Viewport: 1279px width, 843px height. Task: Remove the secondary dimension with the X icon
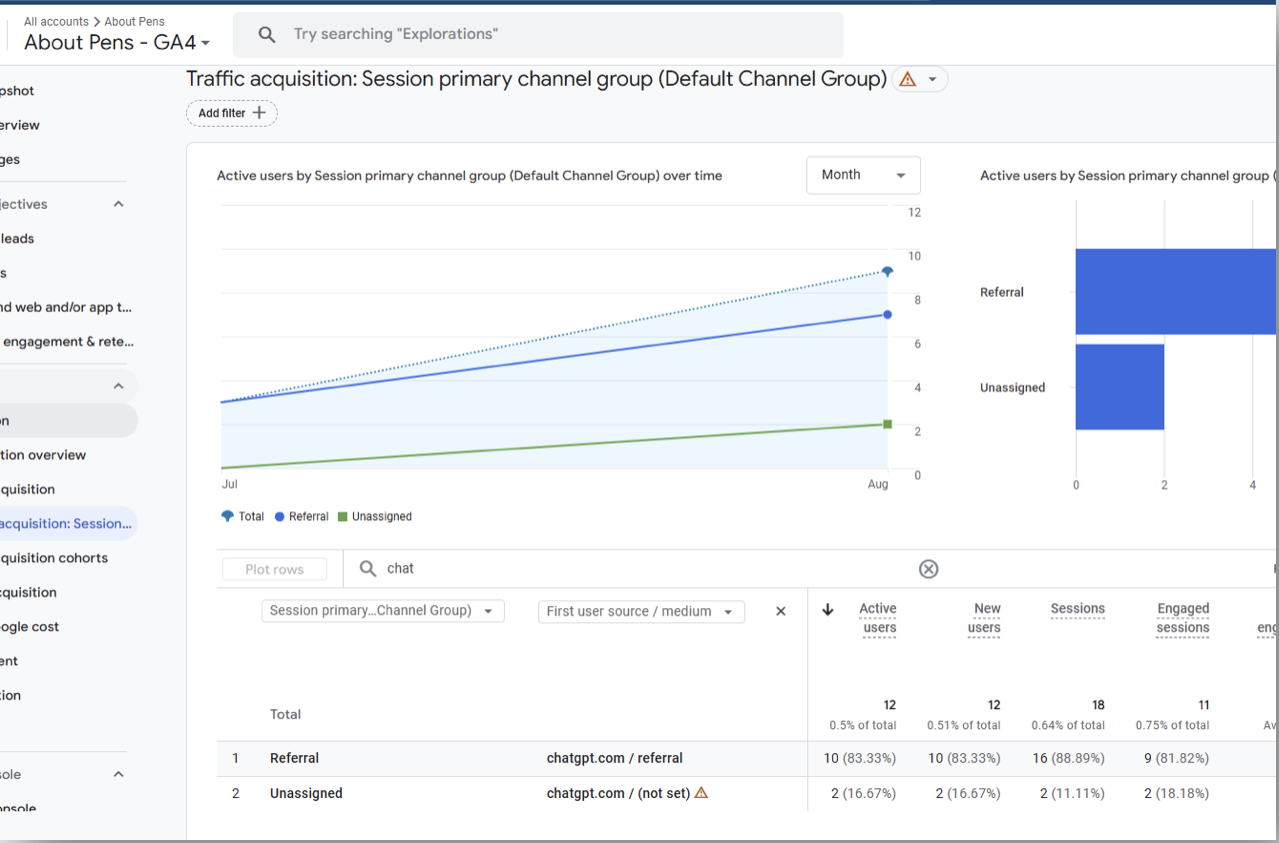(x=781, y=611)
